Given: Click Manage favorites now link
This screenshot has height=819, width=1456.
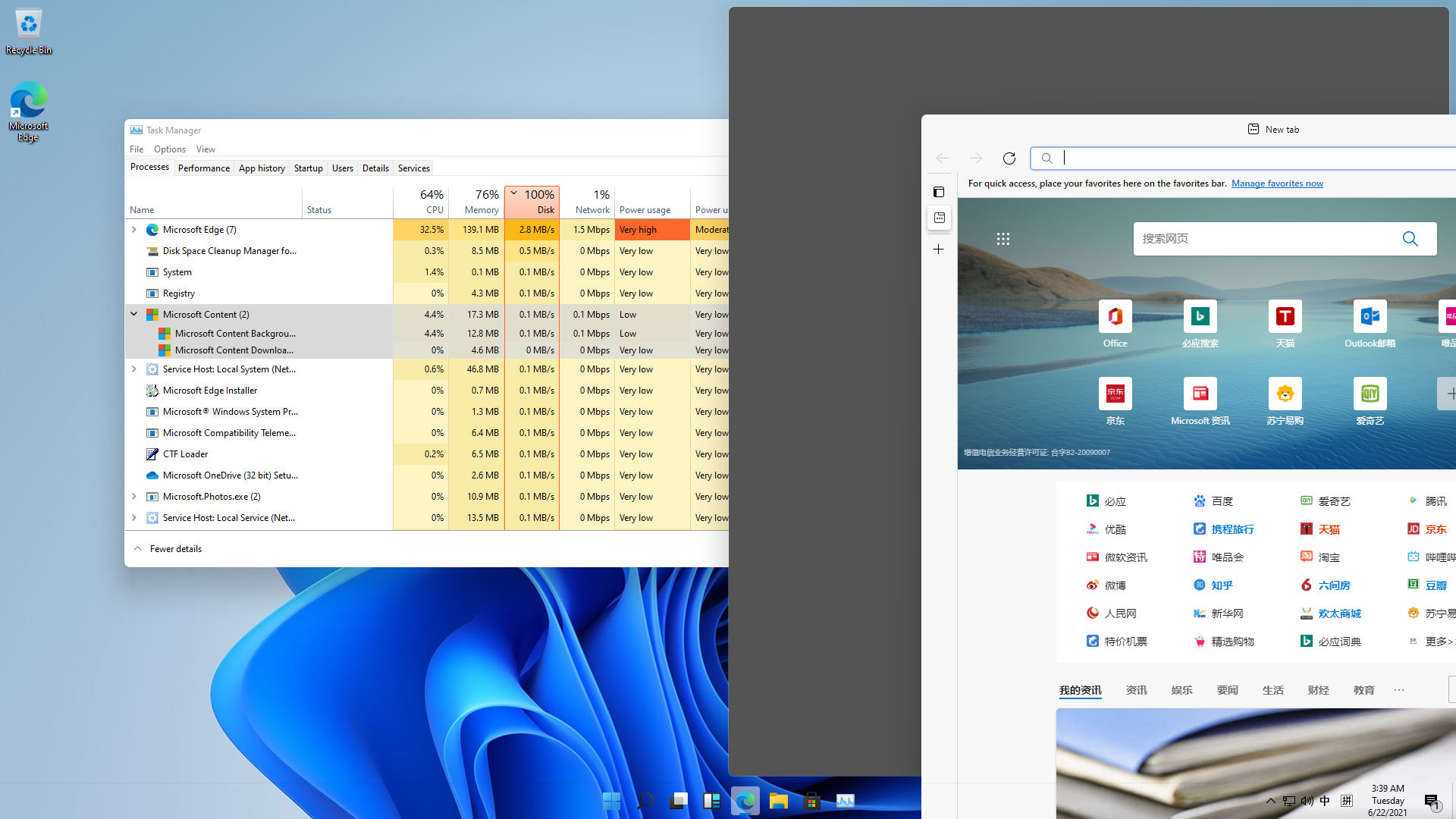Looking at the screenshot, I should [x=1277, y=184].
